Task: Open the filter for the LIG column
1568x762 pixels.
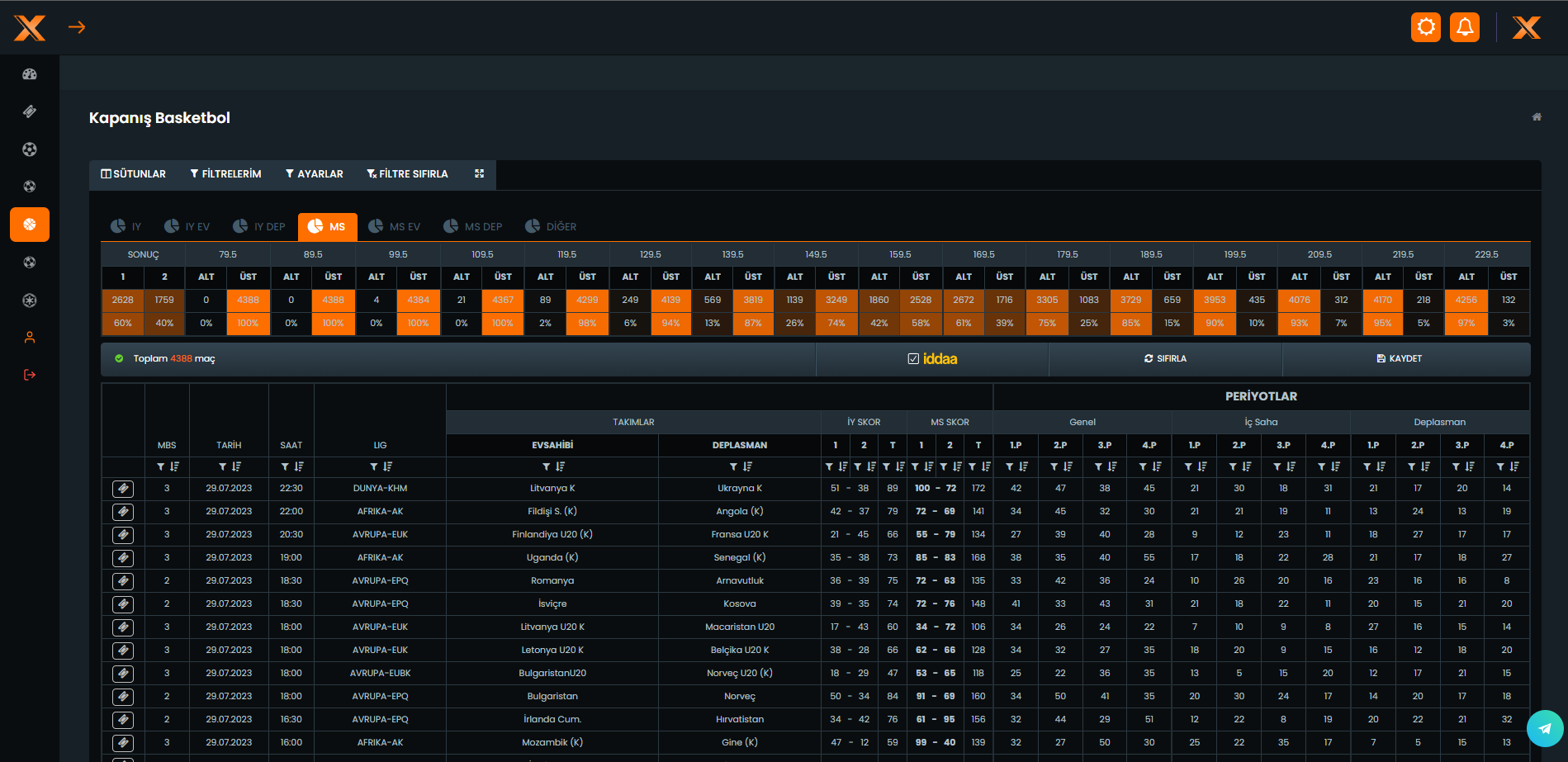Action: coord(374,467)
